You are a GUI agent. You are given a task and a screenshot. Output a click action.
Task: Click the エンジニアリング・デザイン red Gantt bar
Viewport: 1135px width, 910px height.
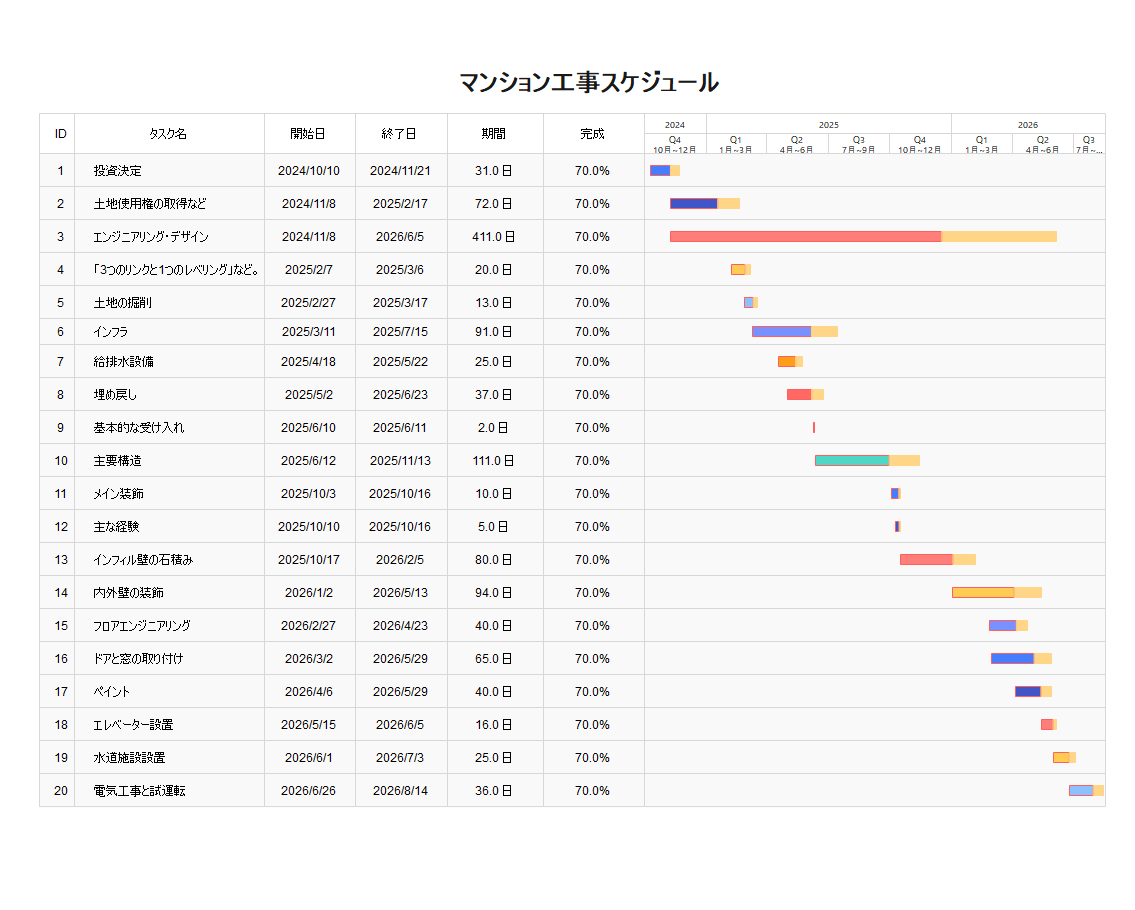pyautogui.click(x=805, y=237)
